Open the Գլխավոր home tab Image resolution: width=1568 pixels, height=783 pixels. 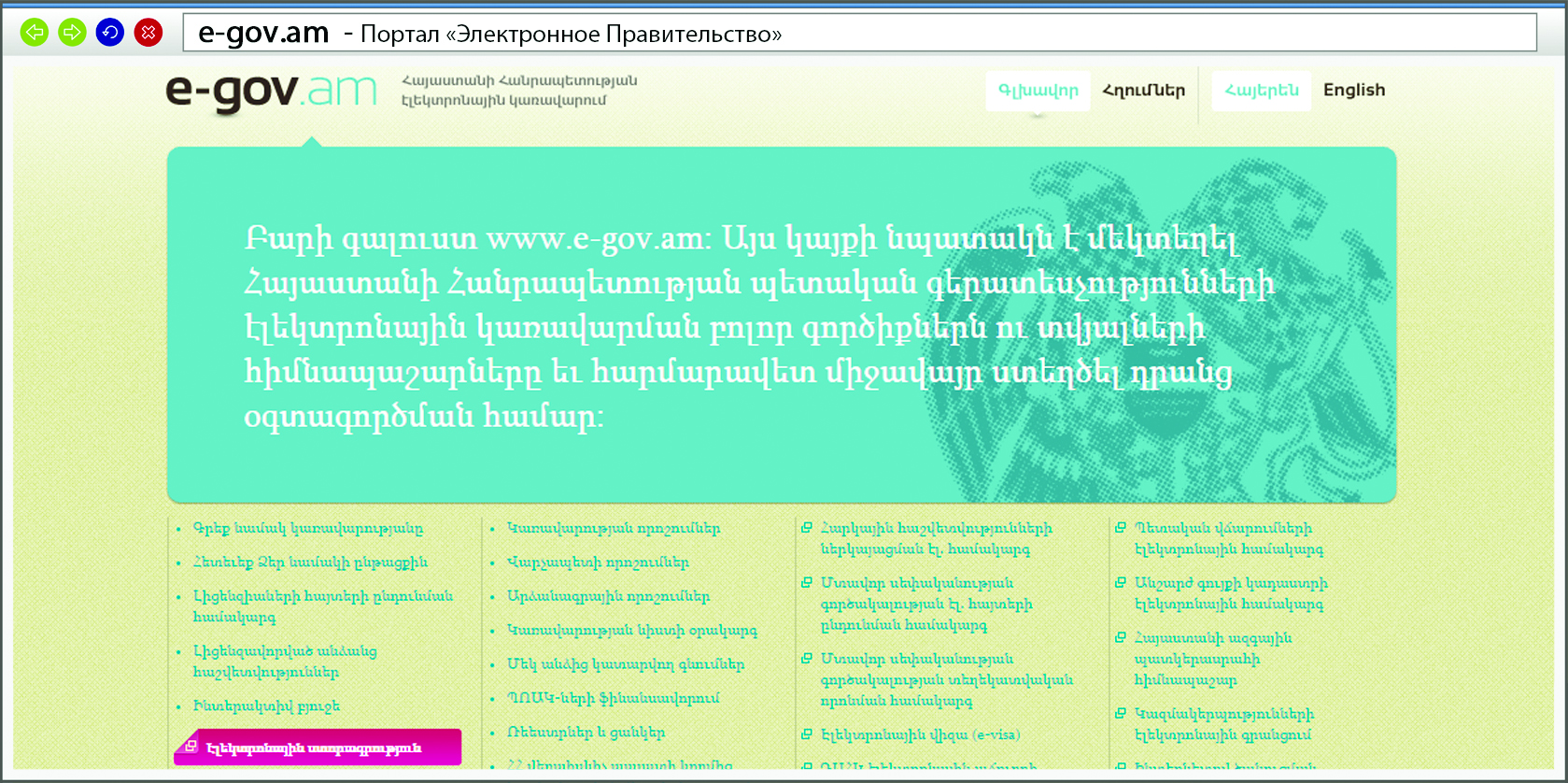pyautogui.click(x=1038, y=91)
